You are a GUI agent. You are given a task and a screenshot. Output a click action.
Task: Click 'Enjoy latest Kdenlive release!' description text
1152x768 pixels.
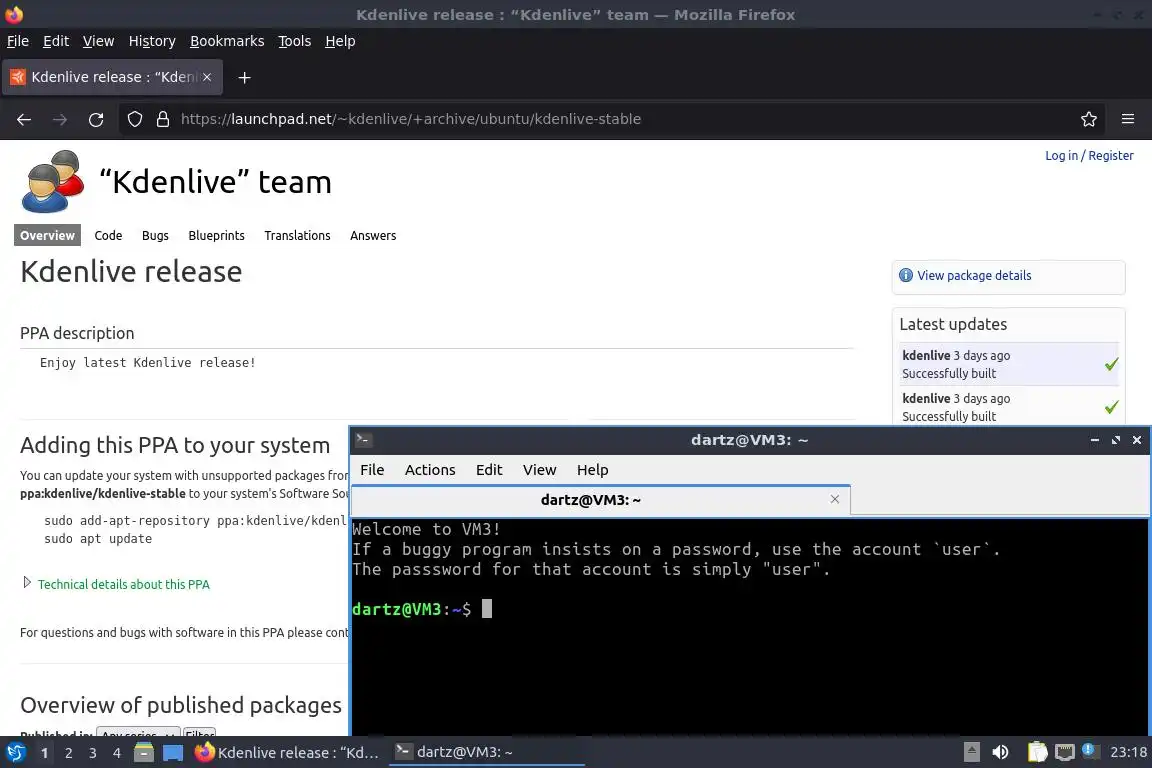148,362
